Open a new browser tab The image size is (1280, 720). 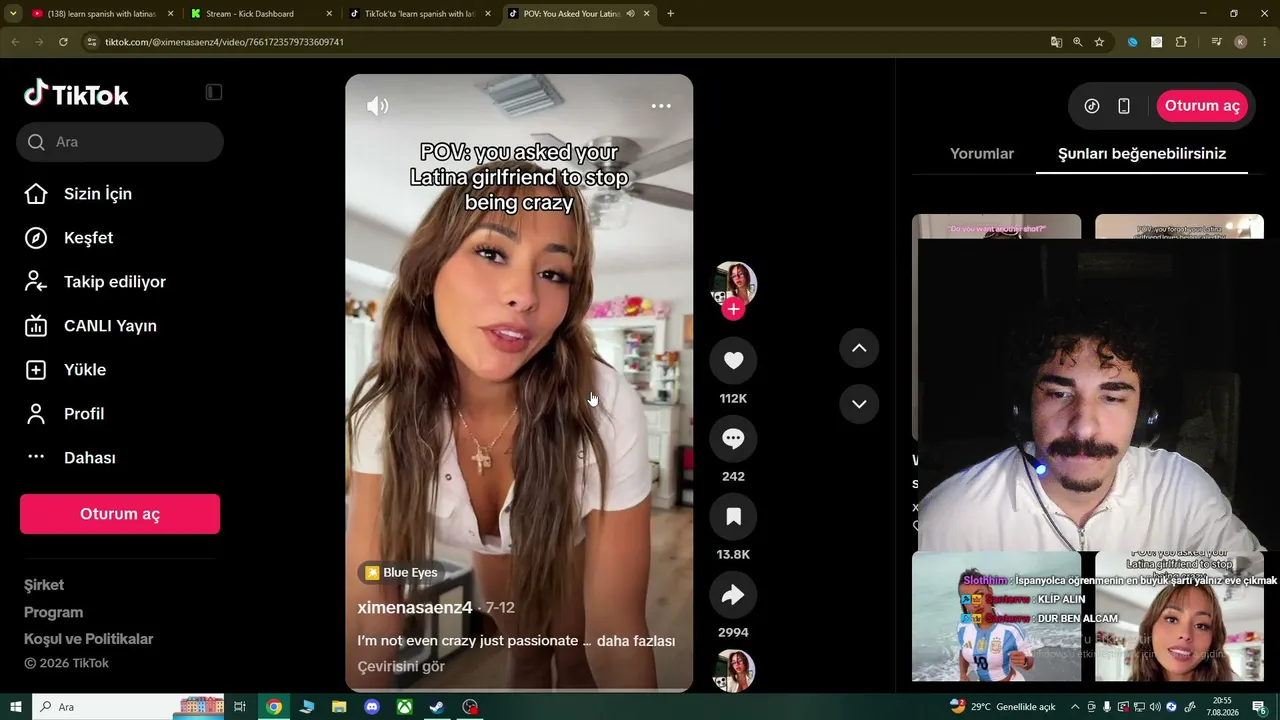coord(670,14)
